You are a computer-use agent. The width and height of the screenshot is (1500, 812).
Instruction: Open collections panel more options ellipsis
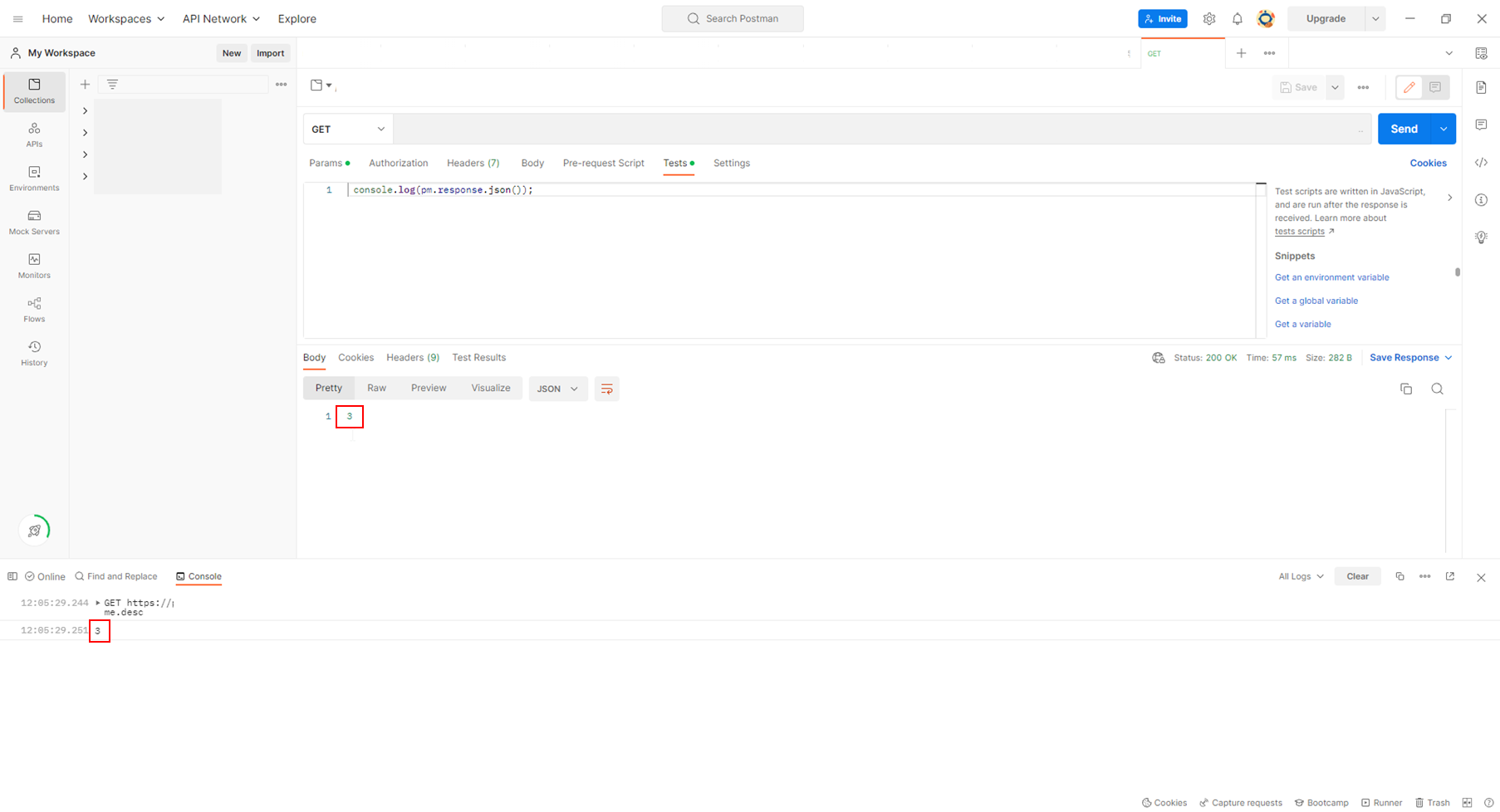click(x=282, y=84)
